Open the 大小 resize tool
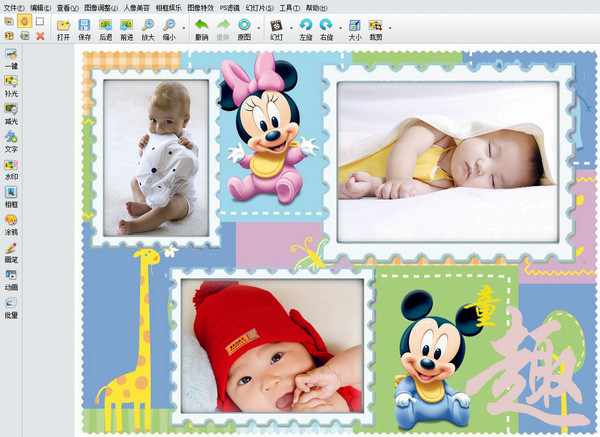Screen dimensions: 600x437 tap(355, 30)
